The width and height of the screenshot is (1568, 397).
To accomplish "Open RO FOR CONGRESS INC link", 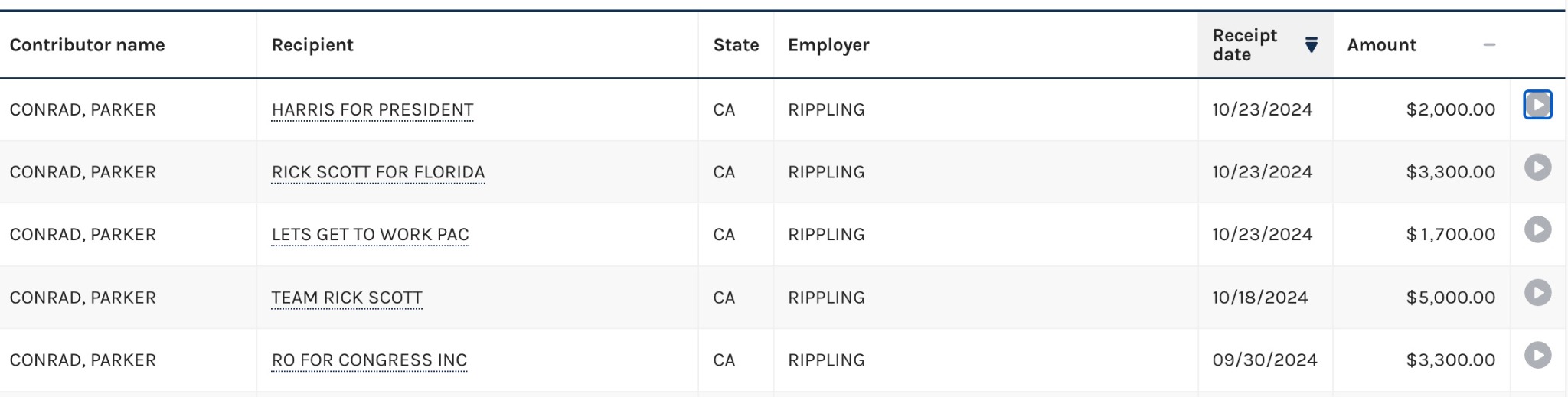I will [x=369, y=360].
